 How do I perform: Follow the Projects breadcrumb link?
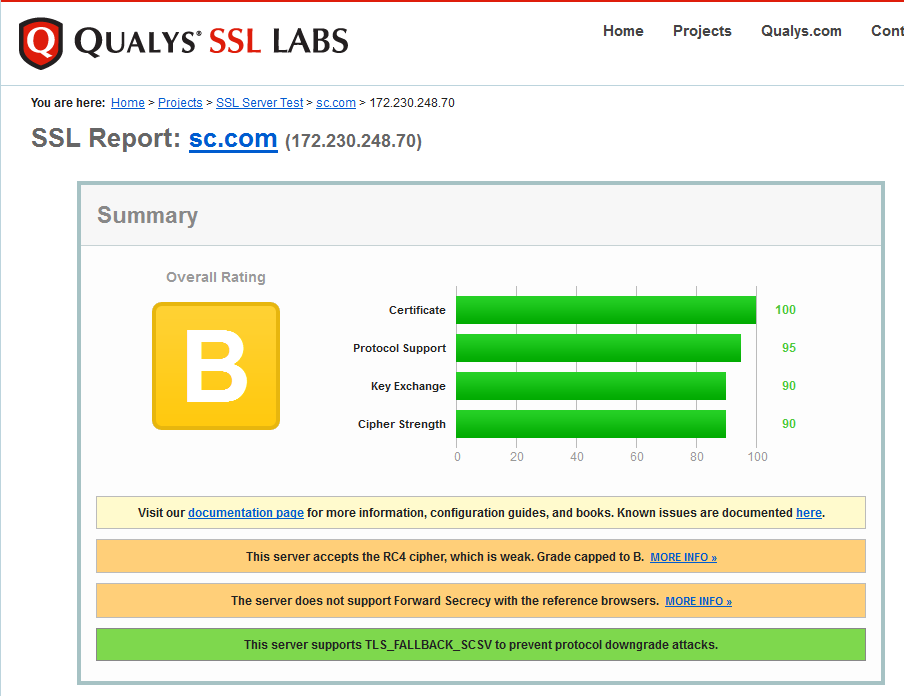180,103
